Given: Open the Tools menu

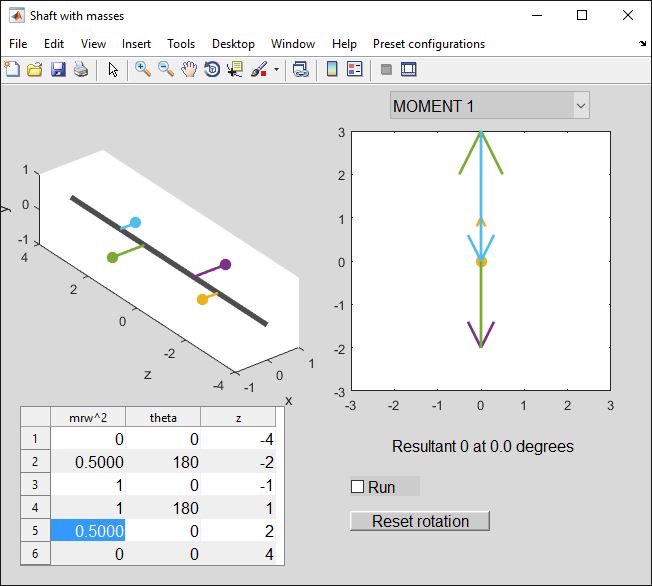Looking at the screenshot, I should (x=181, y=44).
